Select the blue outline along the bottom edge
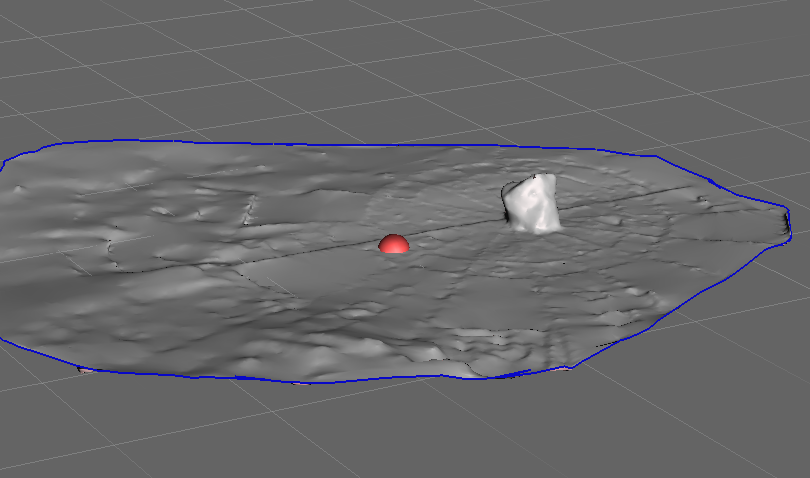Image resolution: width=810 pixels, height=478 pixels. pyautogui.click(x=300, y=380)
